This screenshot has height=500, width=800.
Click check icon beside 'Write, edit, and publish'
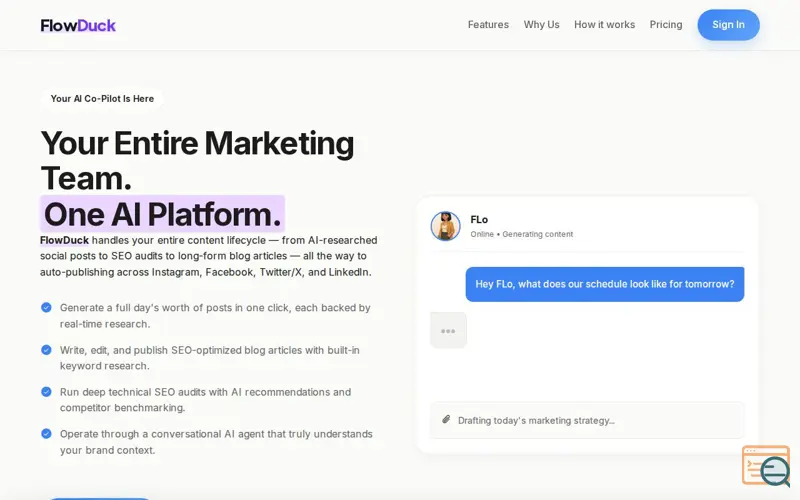tap(46, 349)
